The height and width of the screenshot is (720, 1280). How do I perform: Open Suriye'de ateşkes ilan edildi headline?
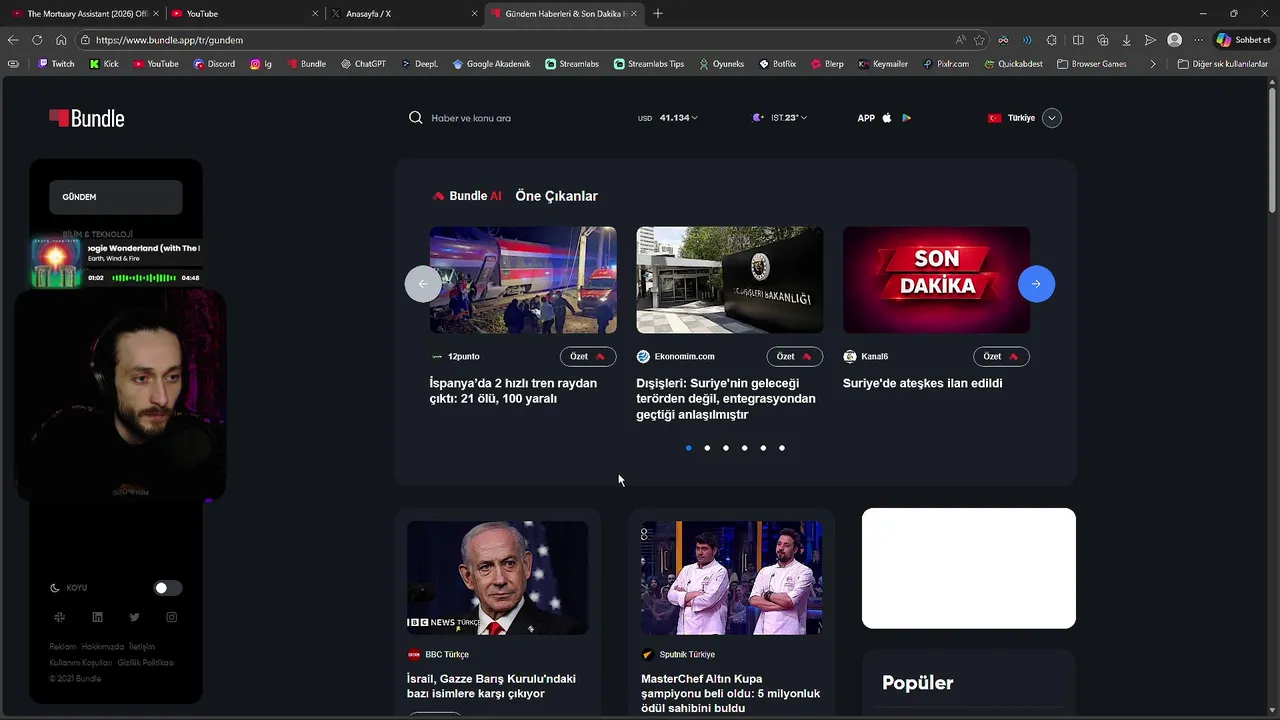(x=922, y=383)
